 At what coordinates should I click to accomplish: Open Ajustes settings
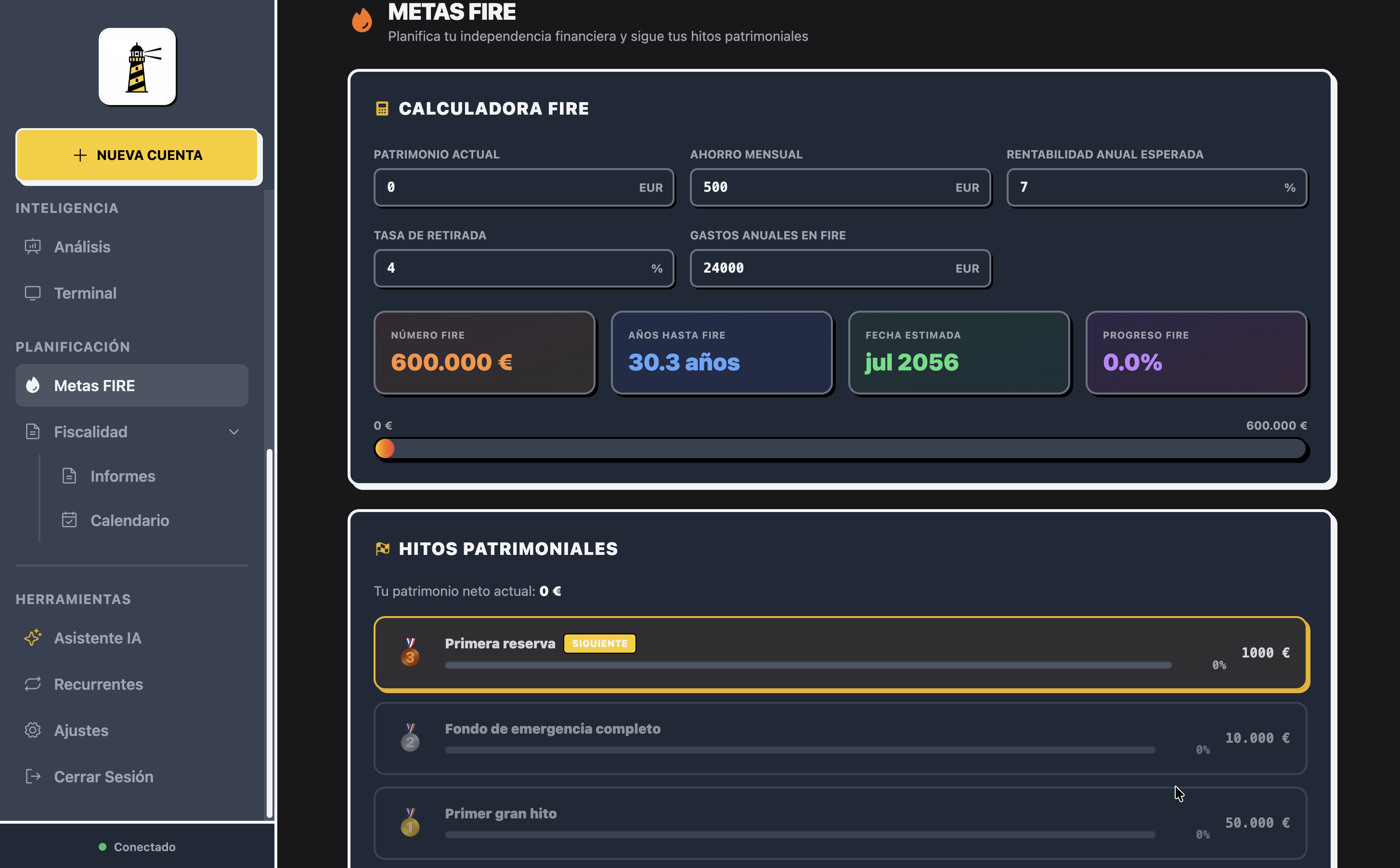pos(132,730)
